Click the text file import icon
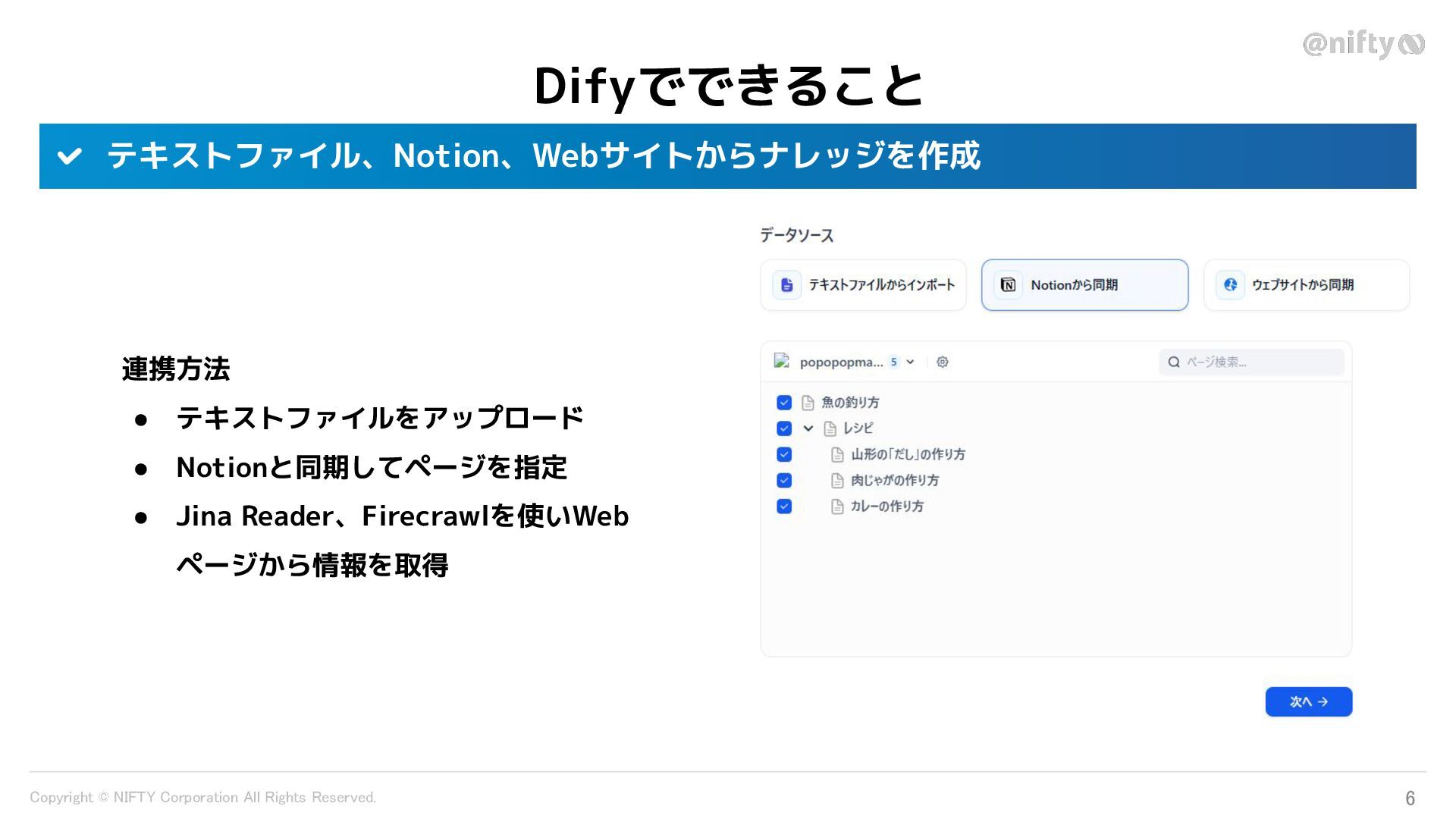Screen dimensions: 1456x819 tap(786, 285)
